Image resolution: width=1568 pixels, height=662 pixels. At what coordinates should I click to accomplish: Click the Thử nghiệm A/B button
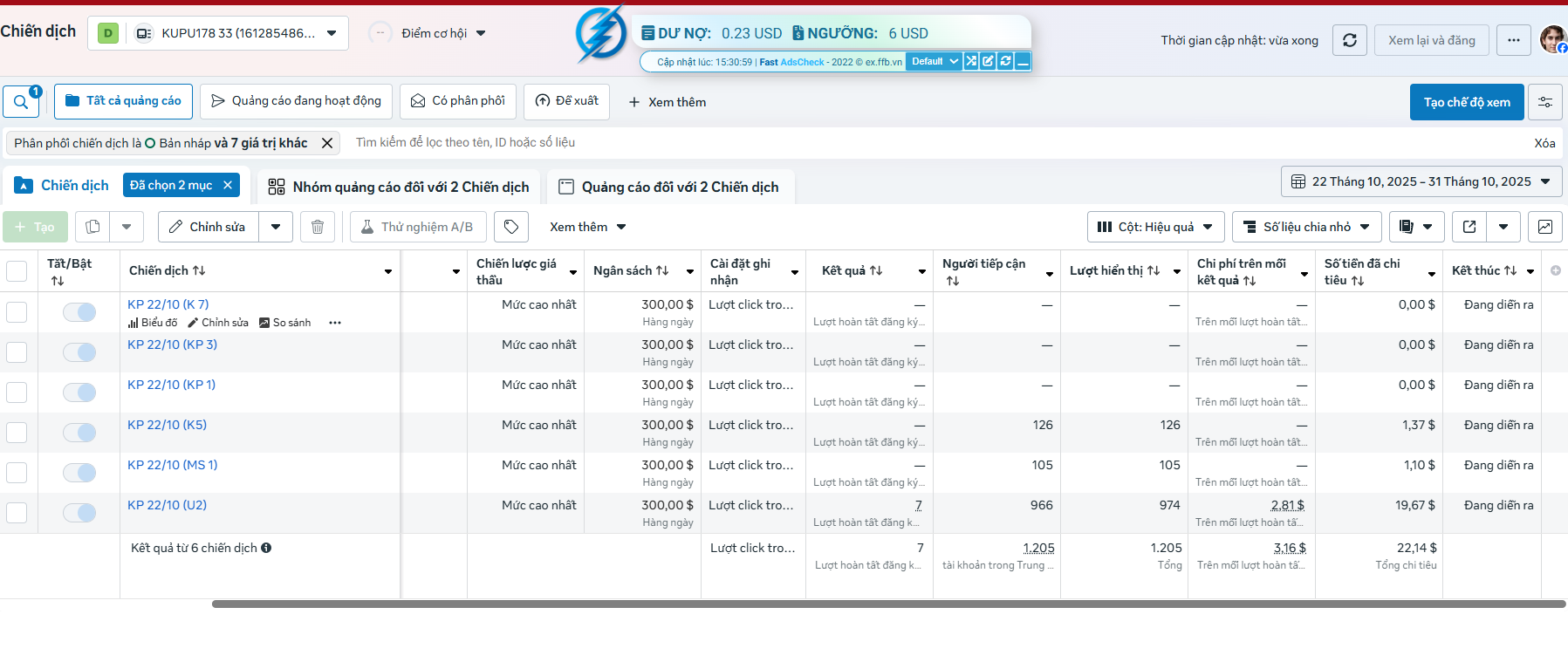[x=418, y=227]
